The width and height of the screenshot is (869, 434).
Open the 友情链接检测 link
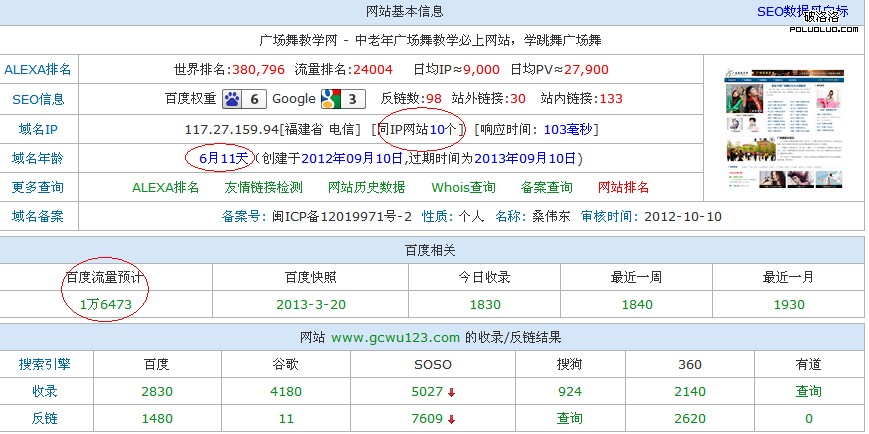pyautogui.click(x=263, y=187)
